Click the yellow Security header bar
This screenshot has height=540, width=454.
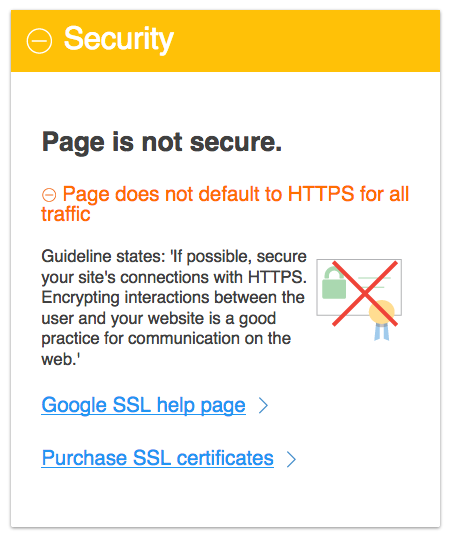(225, 41)
